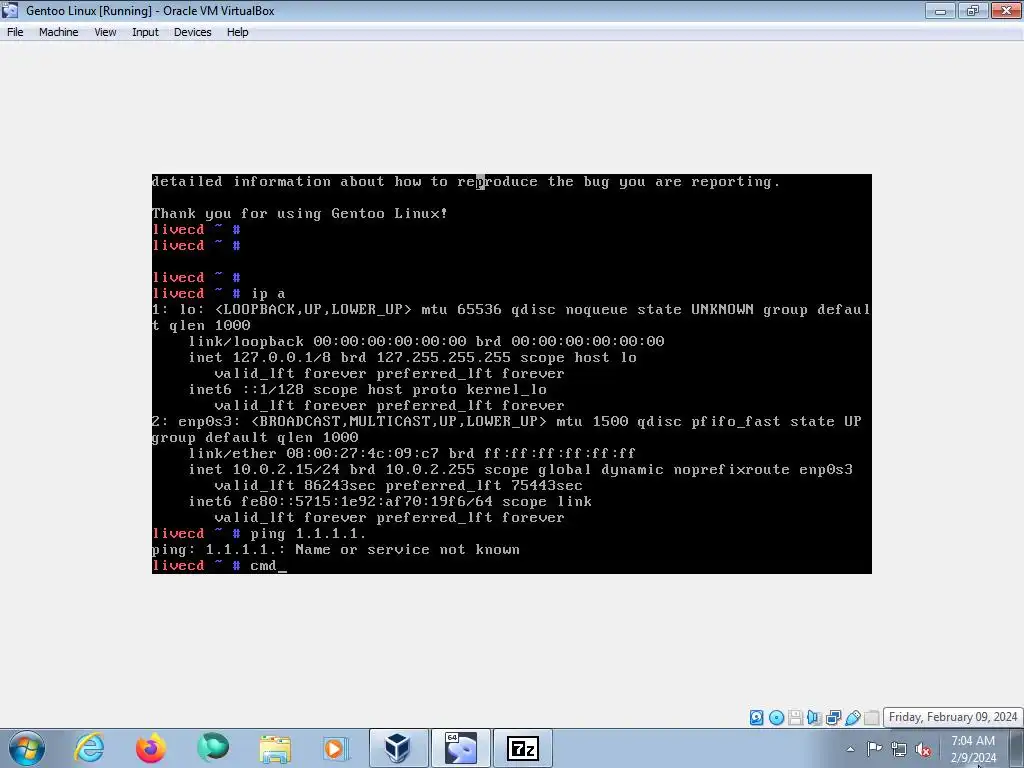Click the hard disk activity status icon
Viewport: 1024px width, 768px height.
tap(756, 718)
